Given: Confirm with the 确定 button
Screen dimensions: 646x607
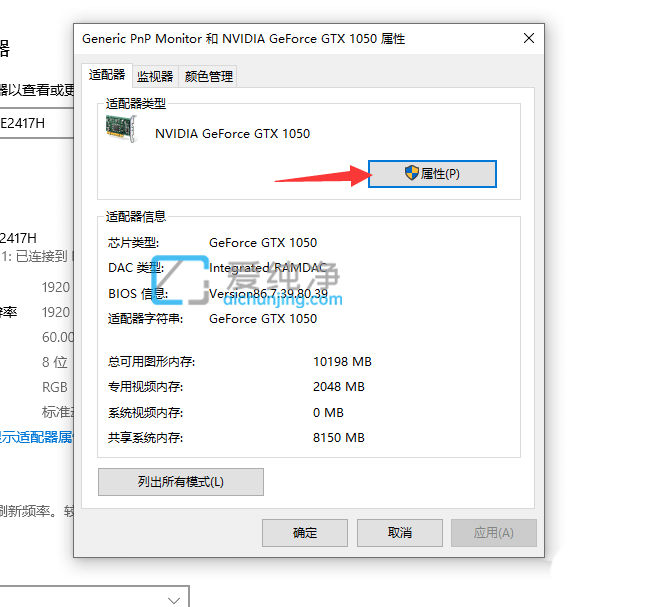Looking at the screenshot, I should click(x=305, y=533).
